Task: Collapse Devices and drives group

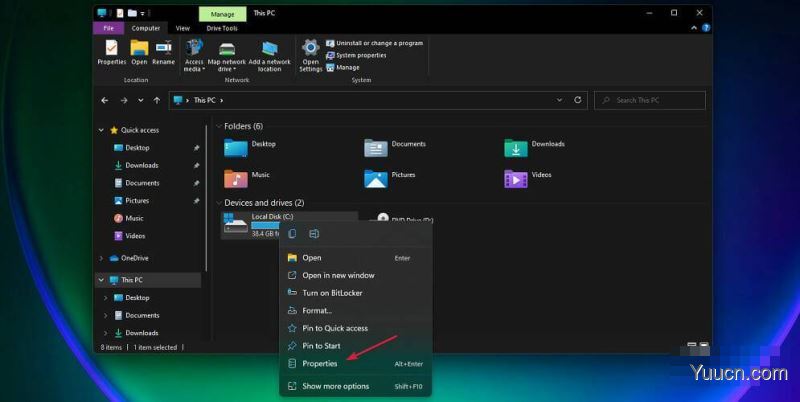Action: pyautogui.click(x=219, y=203)
